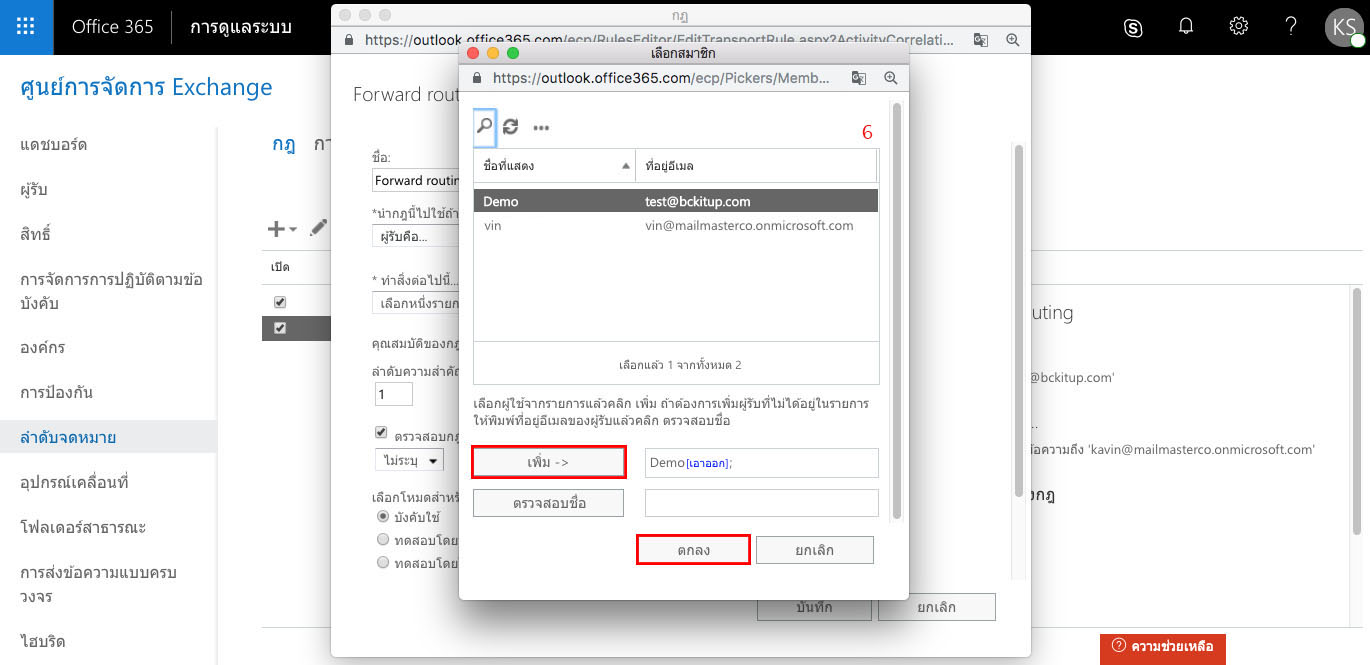Open องค์กร in sidebar
The width and height of the screenshot is (1370, 665).
tap(43, 348)
